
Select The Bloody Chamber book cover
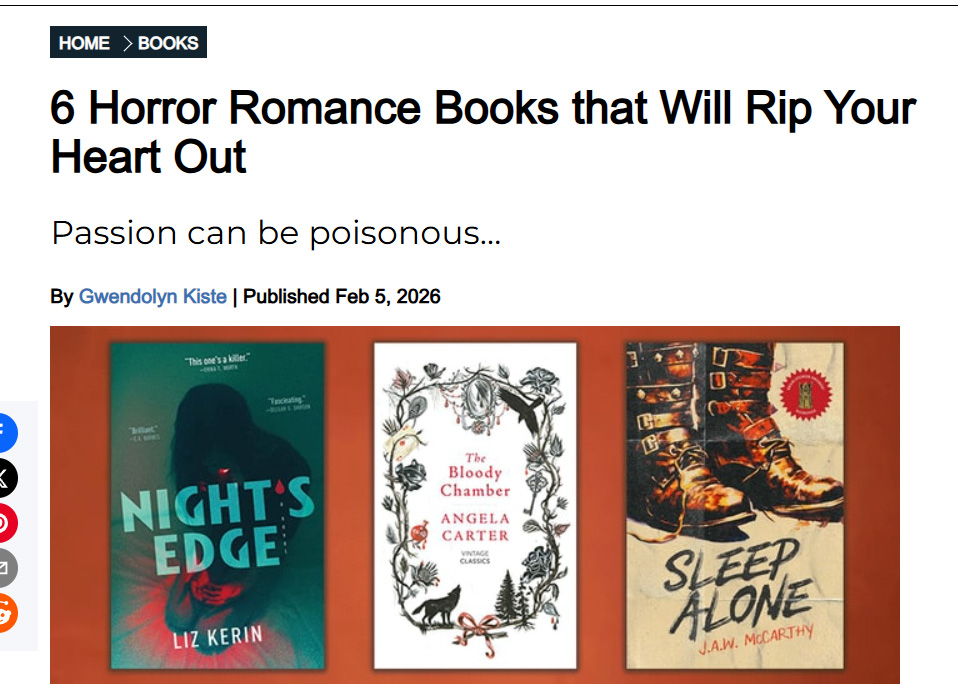click(x=475, y=506)
